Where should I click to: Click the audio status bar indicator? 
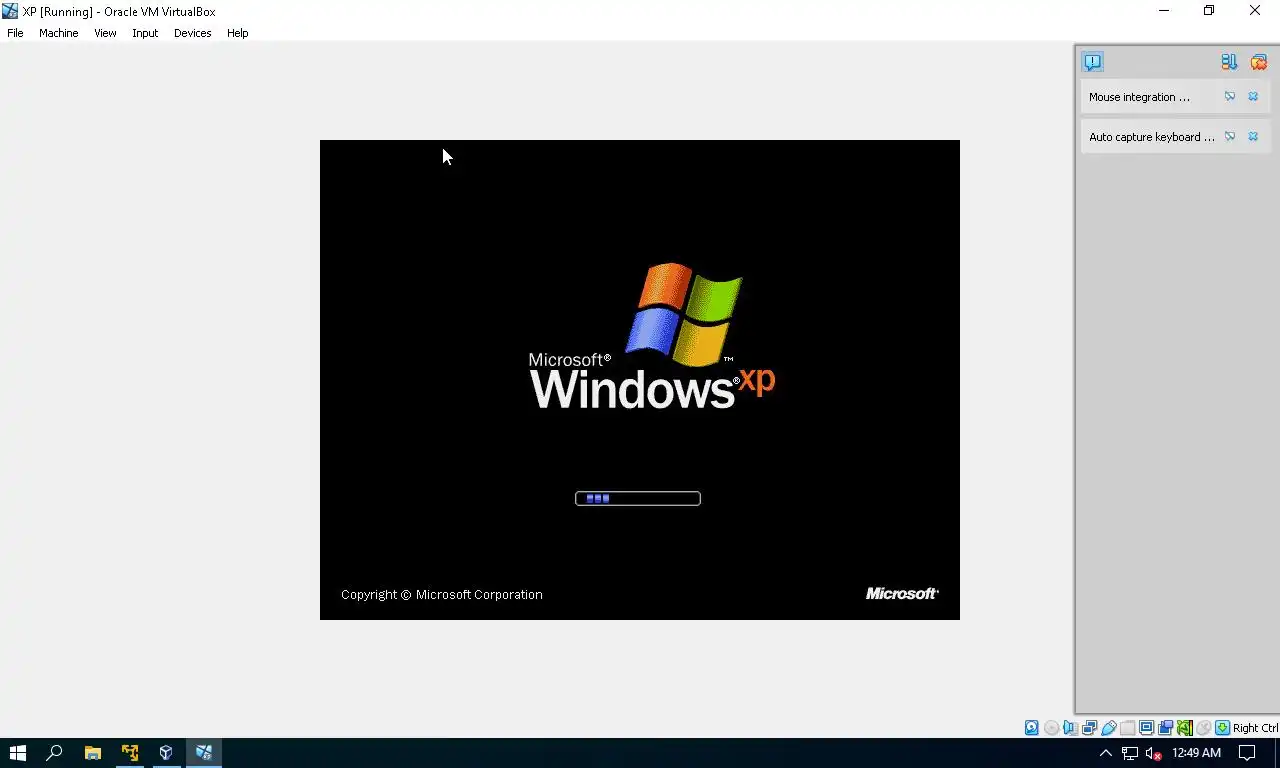click(x=1070, y=728)
